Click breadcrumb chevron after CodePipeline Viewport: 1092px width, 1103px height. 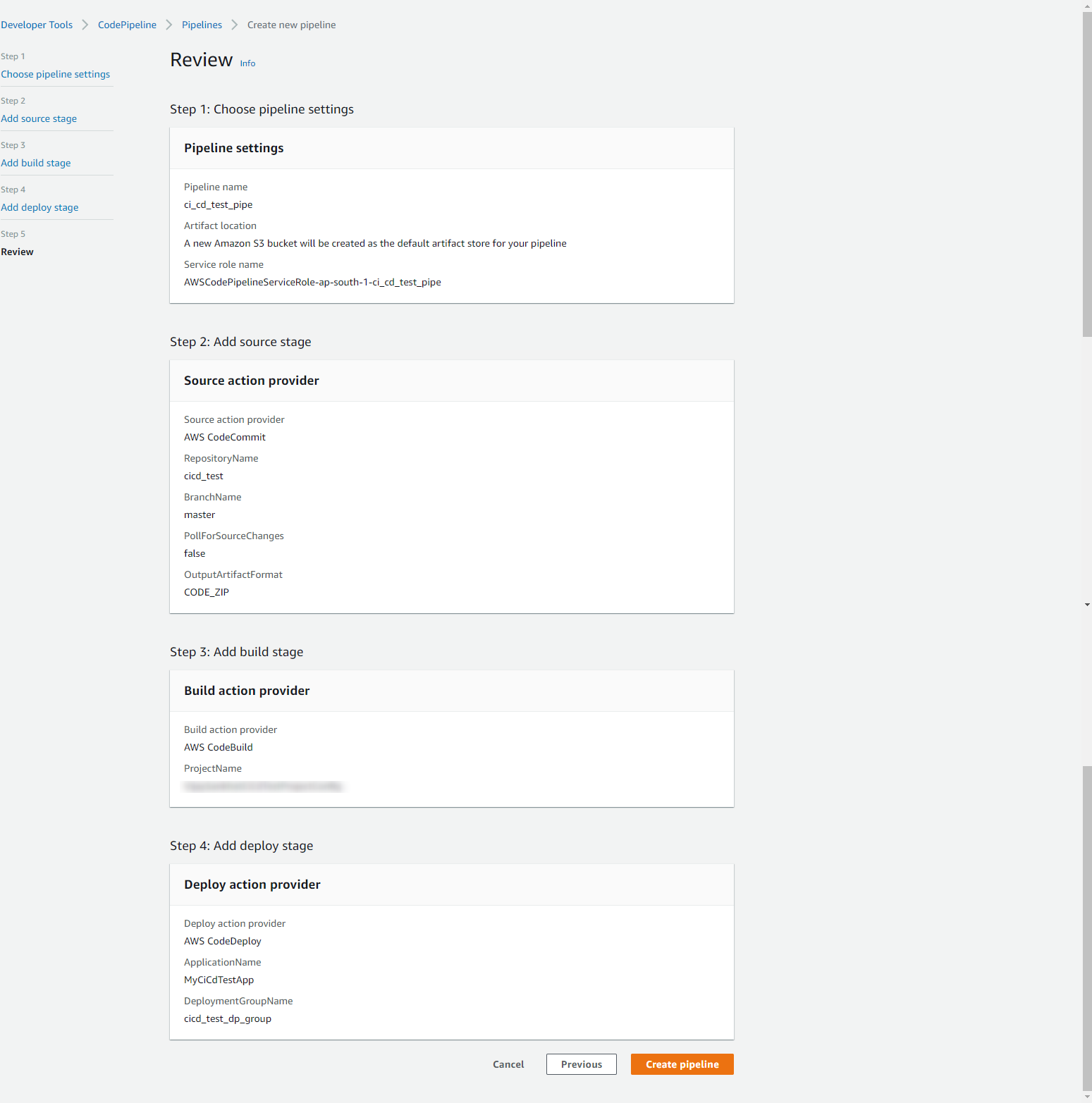pyautogui.click(x=169, y=25)
